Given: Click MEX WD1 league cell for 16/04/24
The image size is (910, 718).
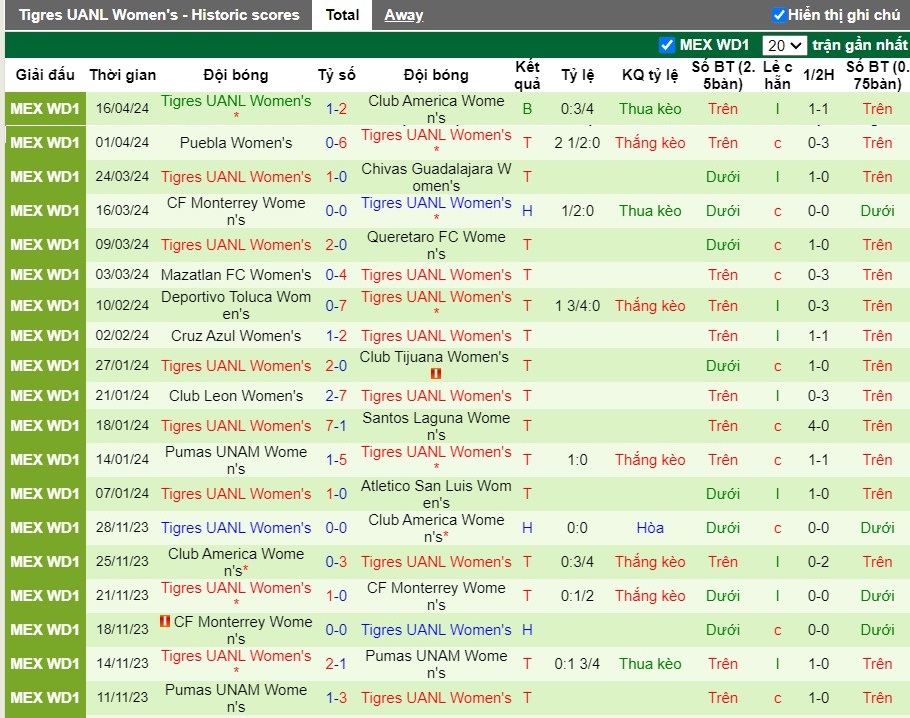Looking at the screenshot, I should 45,109.
